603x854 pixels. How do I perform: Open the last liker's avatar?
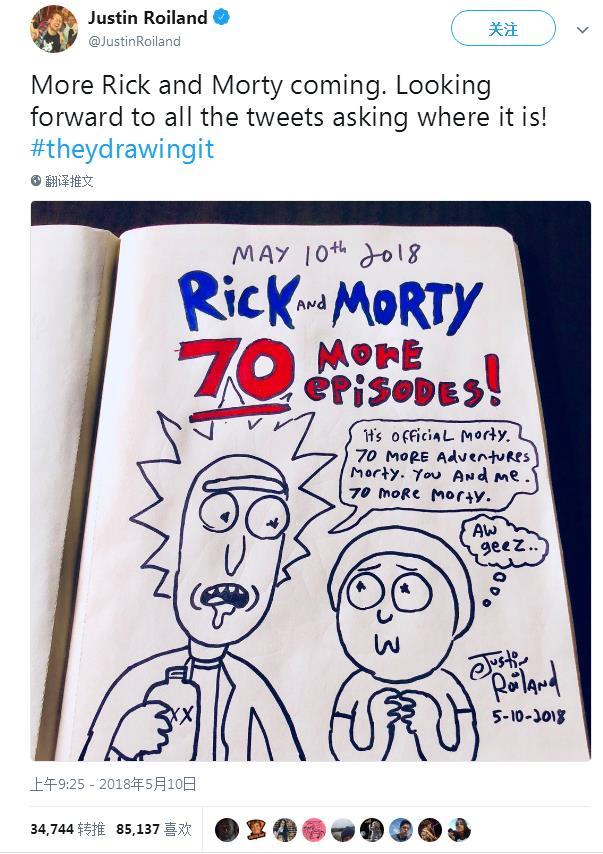459,829
